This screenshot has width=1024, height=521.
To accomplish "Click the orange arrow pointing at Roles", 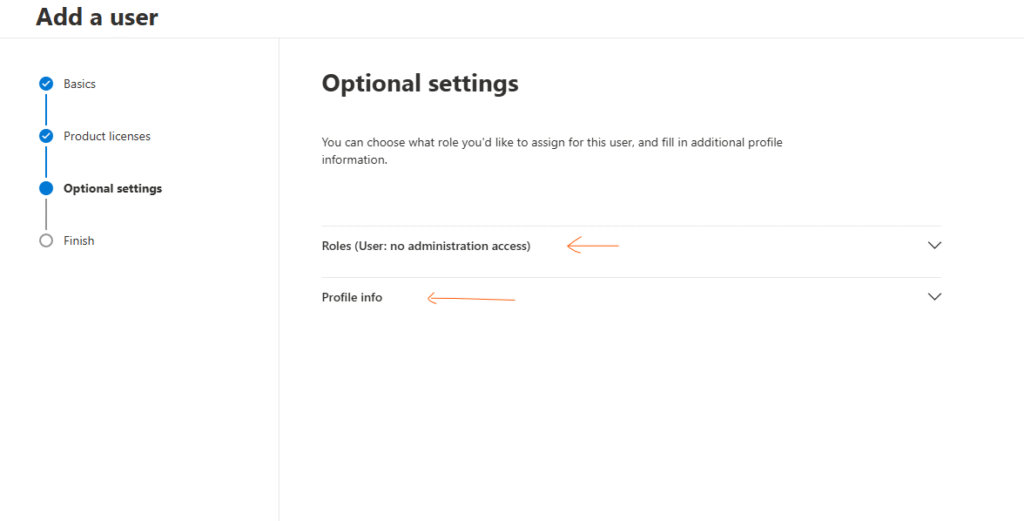I will pos(593,245).
